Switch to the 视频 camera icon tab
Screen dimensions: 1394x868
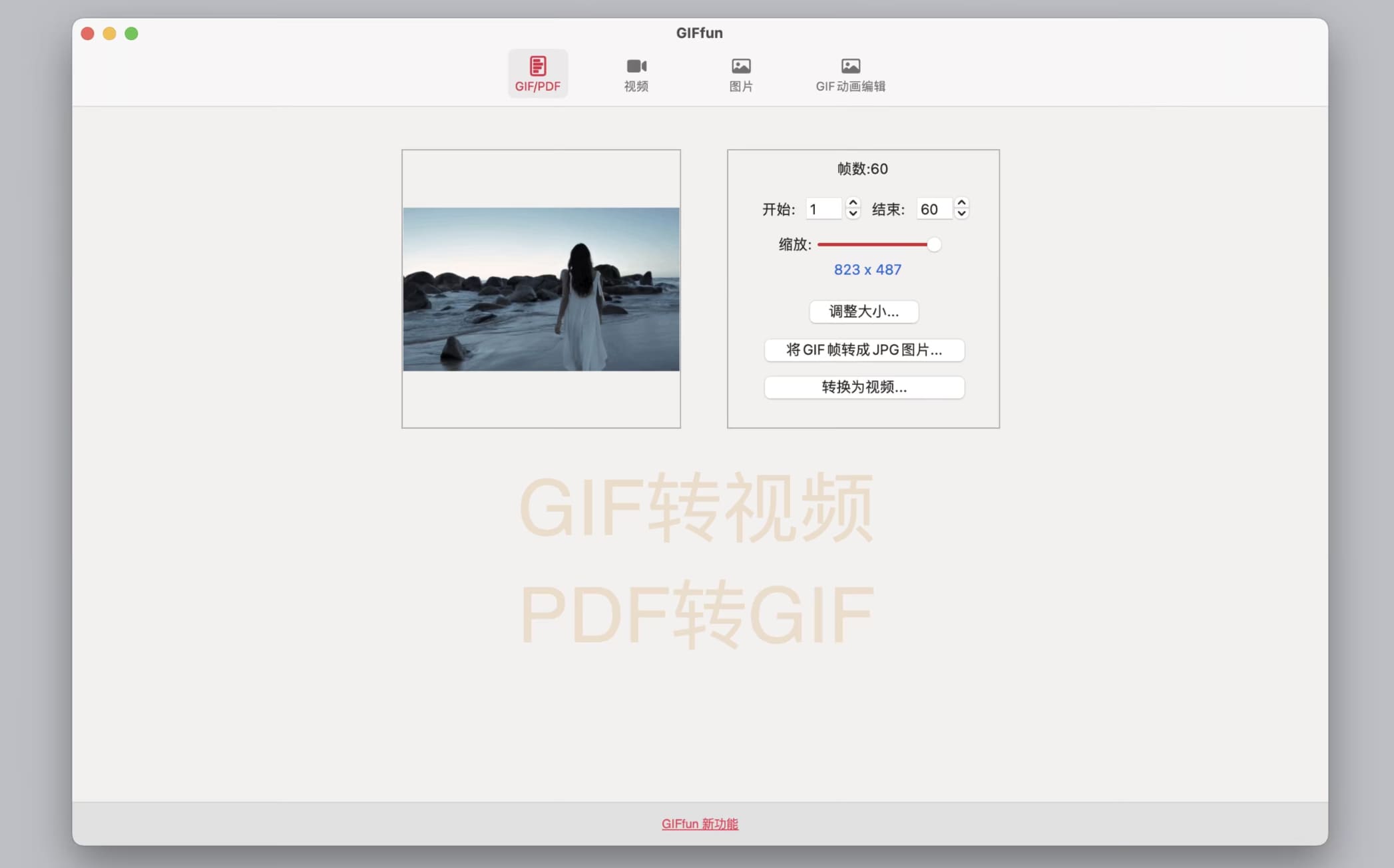636,73
